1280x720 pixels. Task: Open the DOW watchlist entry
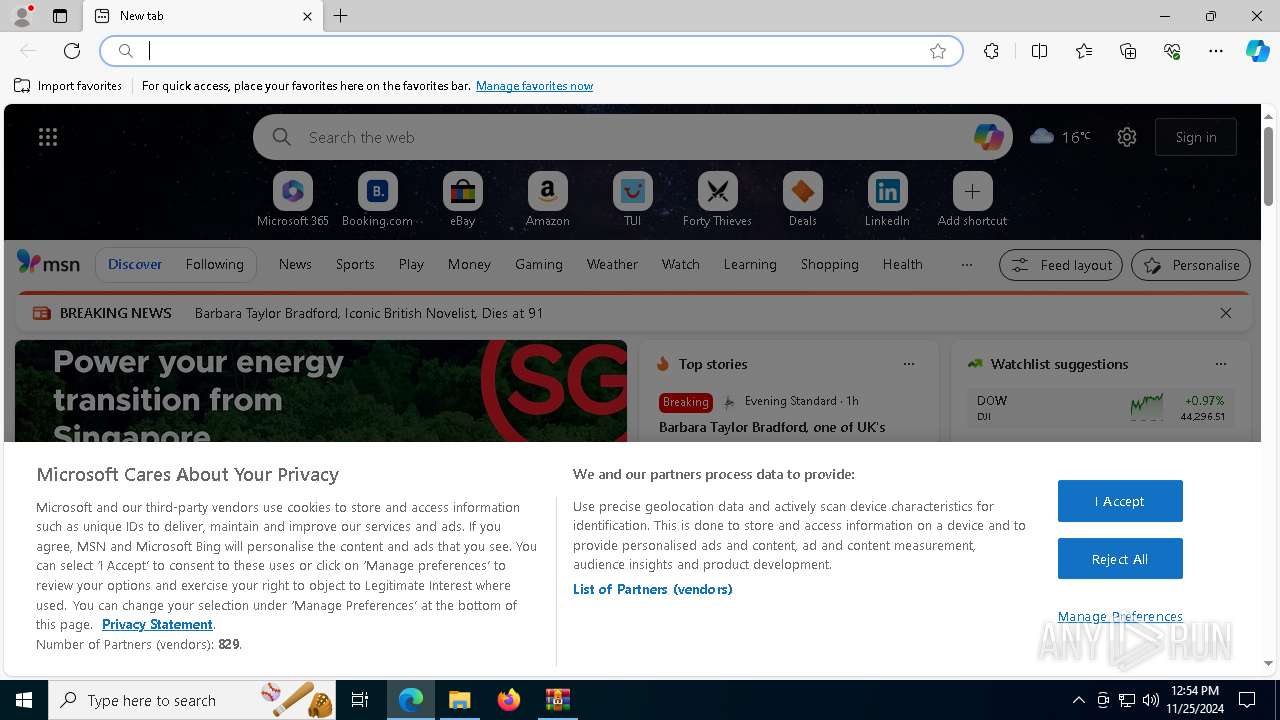click(x=1100, y=408)
